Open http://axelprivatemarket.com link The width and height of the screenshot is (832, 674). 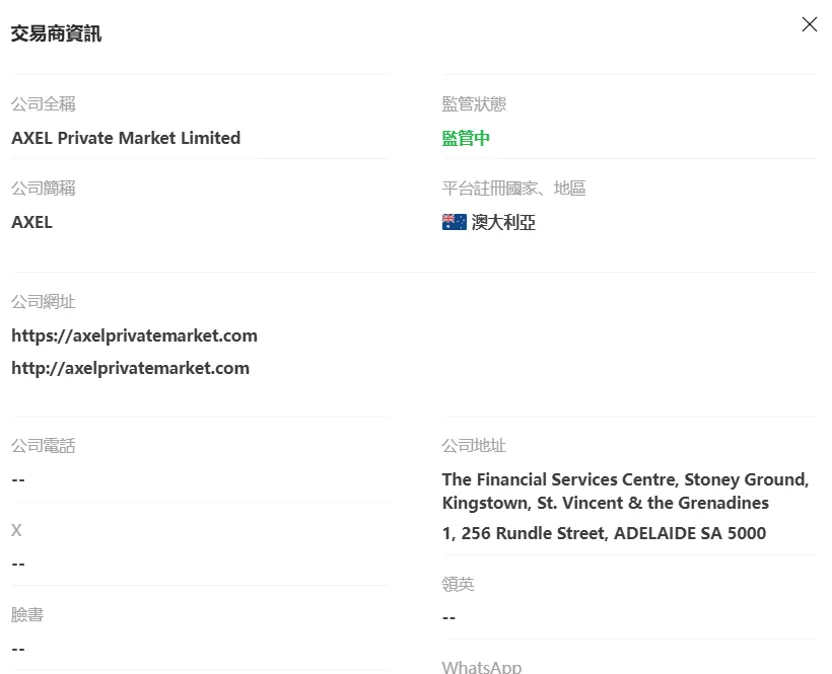click(x=131, y=368)
